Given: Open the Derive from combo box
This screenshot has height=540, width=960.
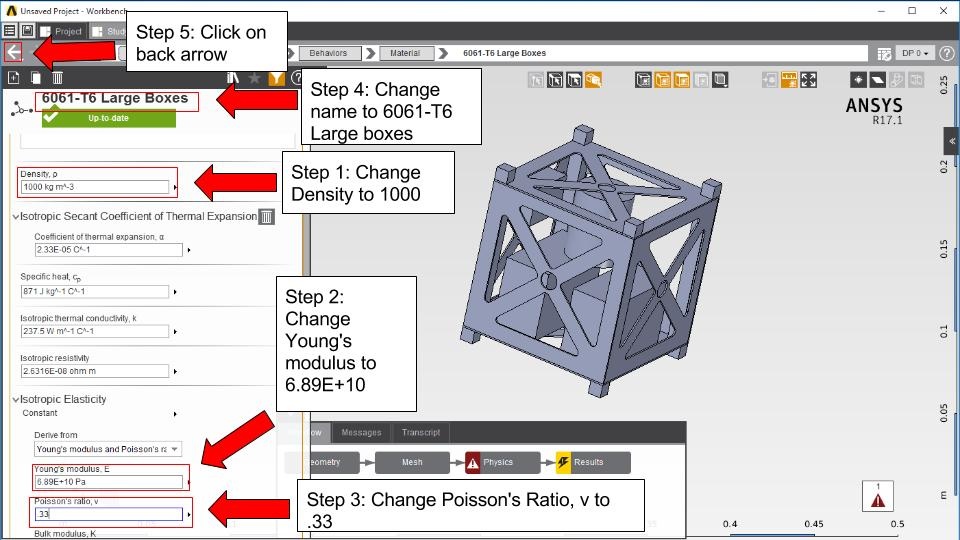Looking at the screenshot, I should pyautogui.click(x=108, y=449).
